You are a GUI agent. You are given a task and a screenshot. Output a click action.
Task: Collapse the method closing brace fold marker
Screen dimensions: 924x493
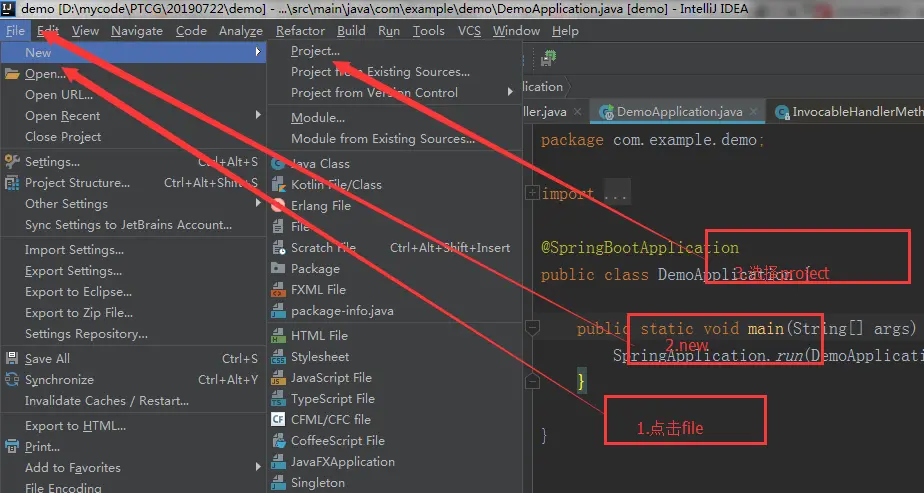click(x=532, y=381)
